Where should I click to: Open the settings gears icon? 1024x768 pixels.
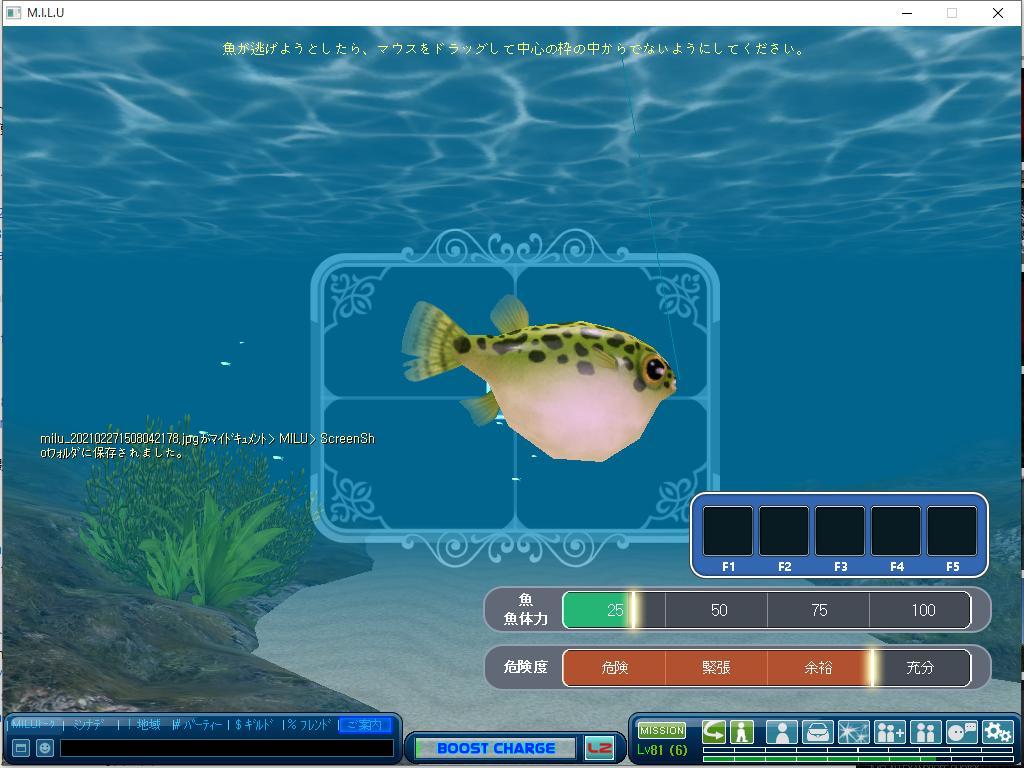pyautogui.click(x=997, y=733)
